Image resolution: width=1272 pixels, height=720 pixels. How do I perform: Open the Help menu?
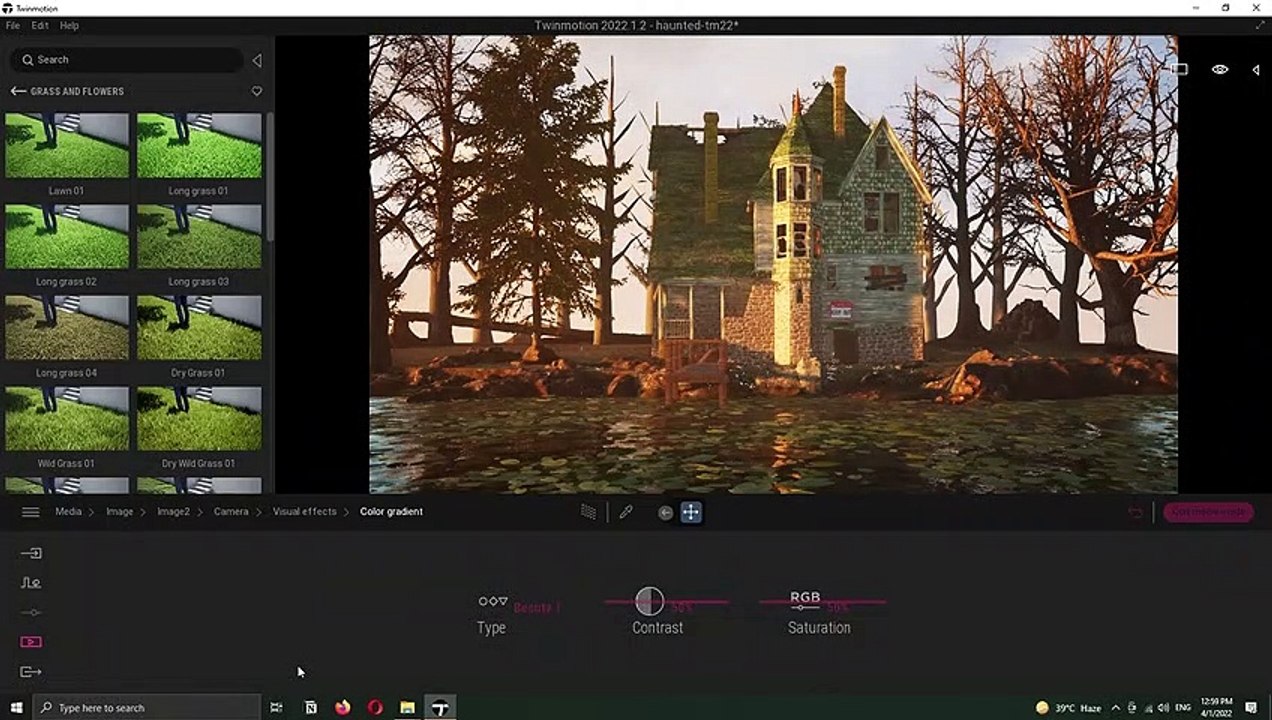click(69, 25)
